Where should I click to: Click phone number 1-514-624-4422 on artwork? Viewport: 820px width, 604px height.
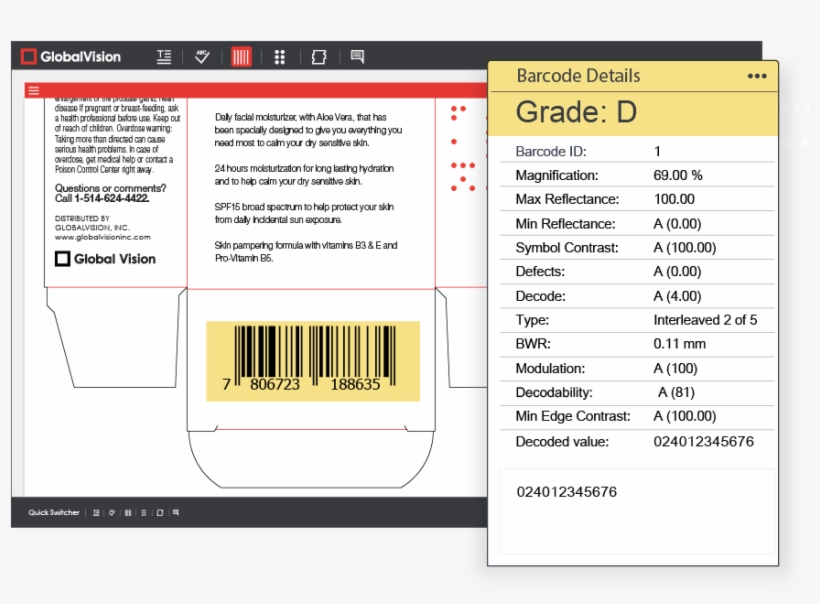[x=112, y=198]
